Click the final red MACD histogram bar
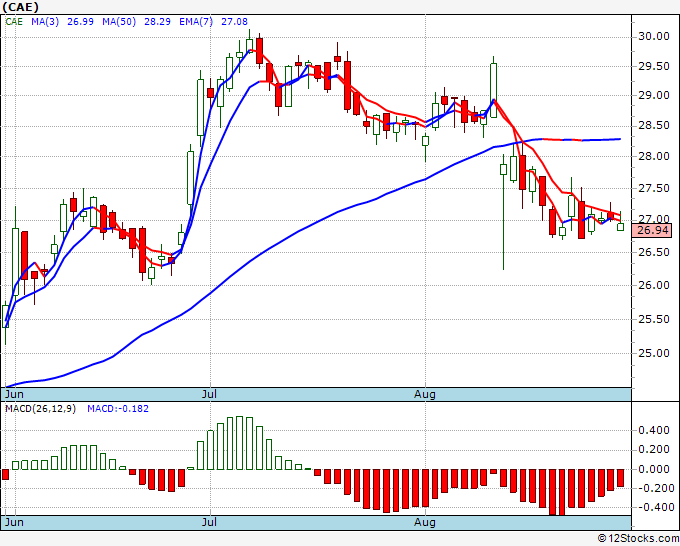The height and width of the screenshot is (546, 680). tap(621, 478)
